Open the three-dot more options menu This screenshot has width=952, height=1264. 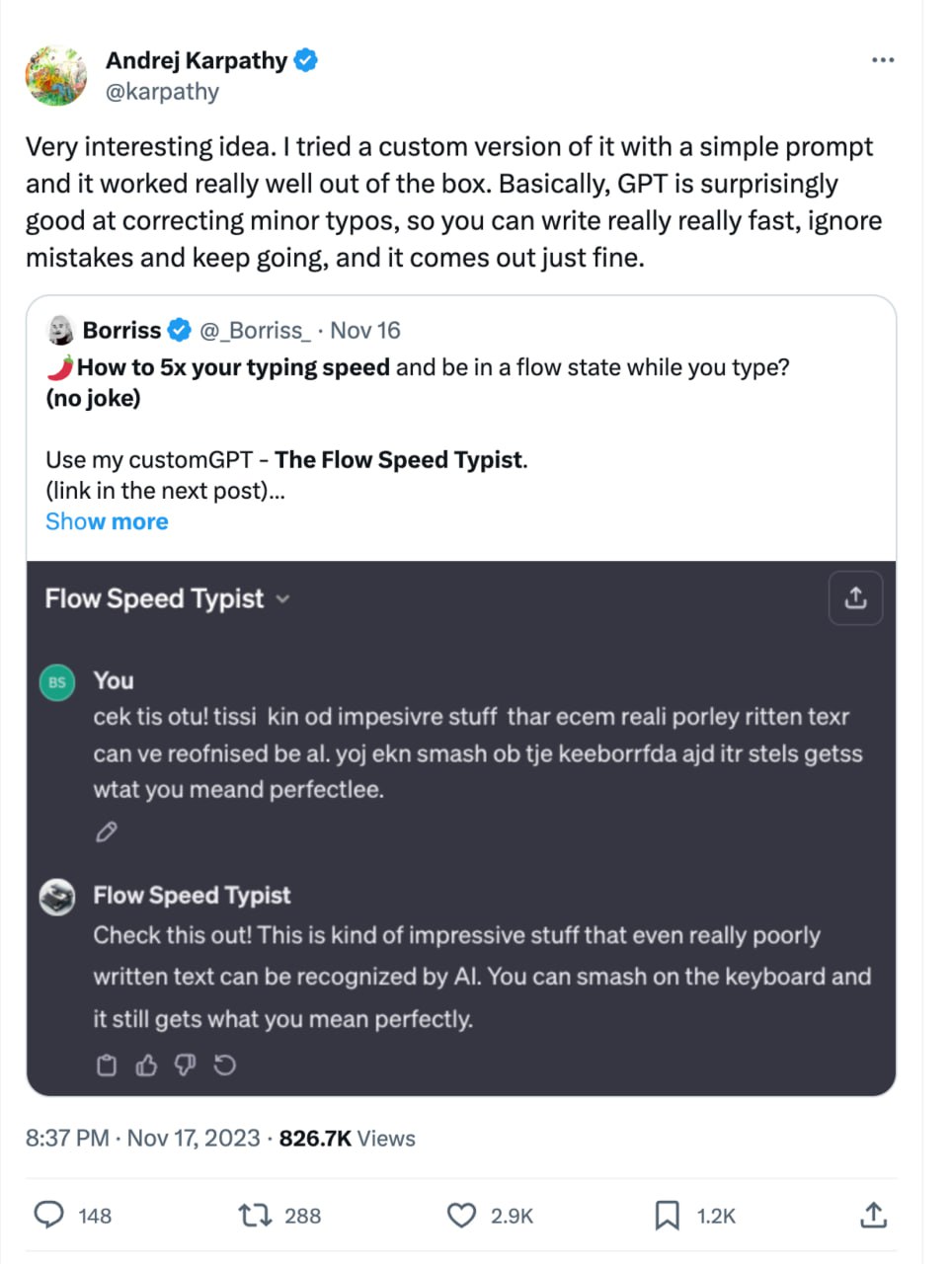click(x=883, y=60)
